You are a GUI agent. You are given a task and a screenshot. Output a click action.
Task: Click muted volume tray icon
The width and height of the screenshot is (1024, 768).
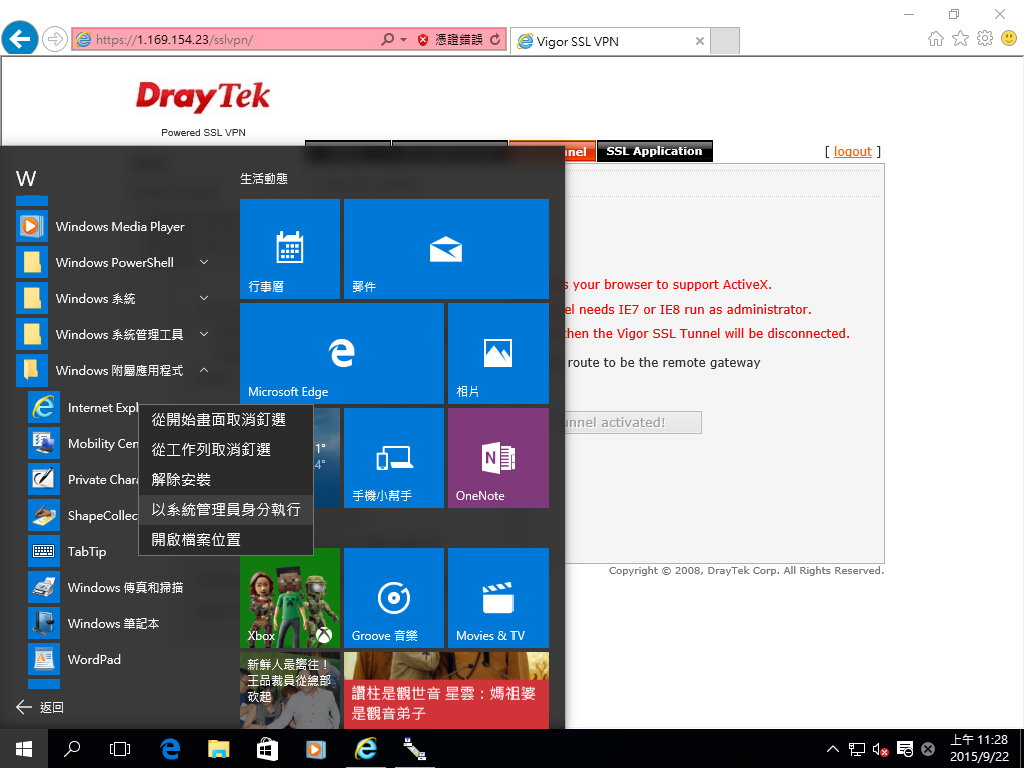(880, 749)
